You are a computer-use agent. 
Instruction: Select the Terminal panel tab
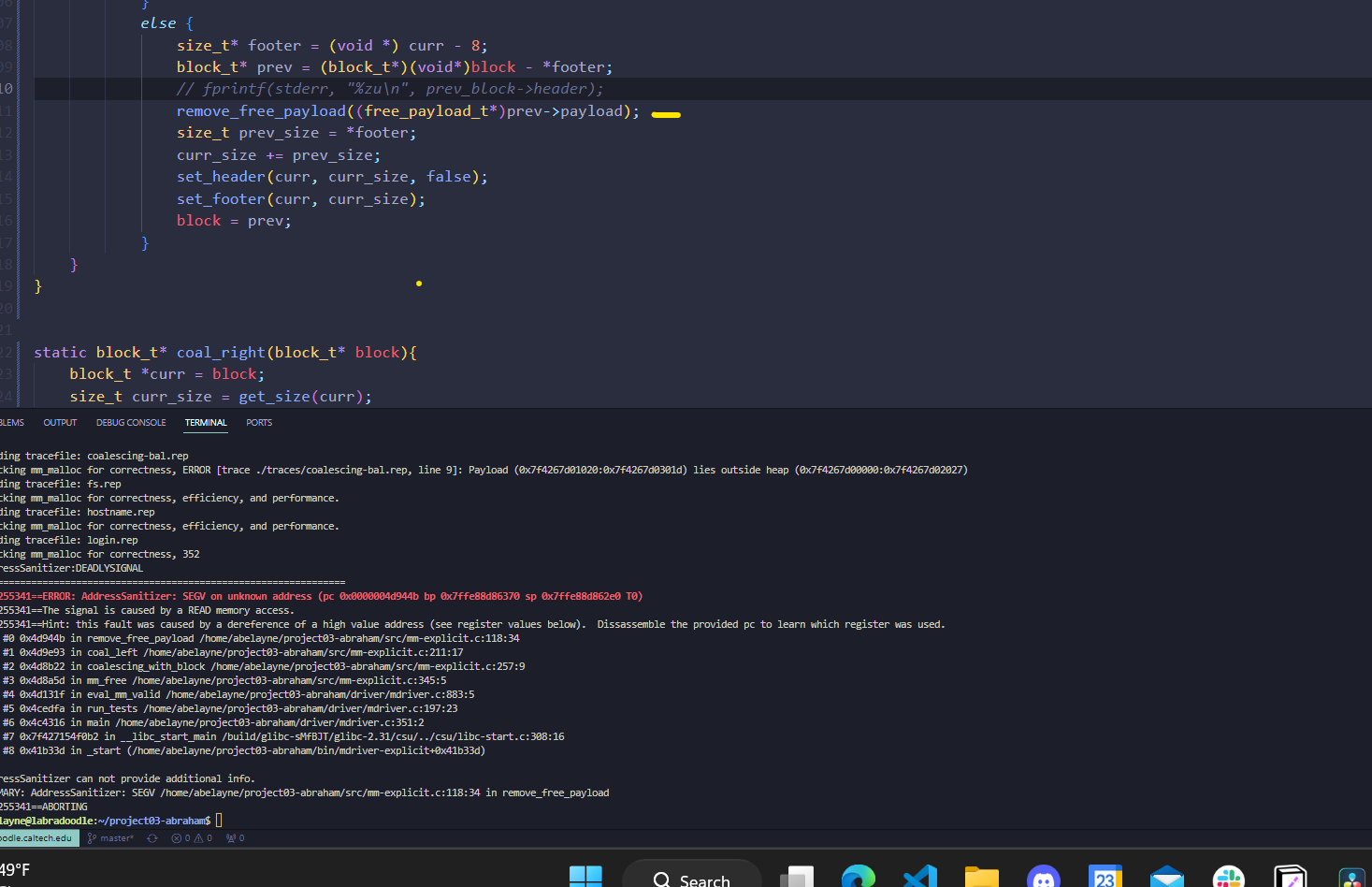pos(206,423)
